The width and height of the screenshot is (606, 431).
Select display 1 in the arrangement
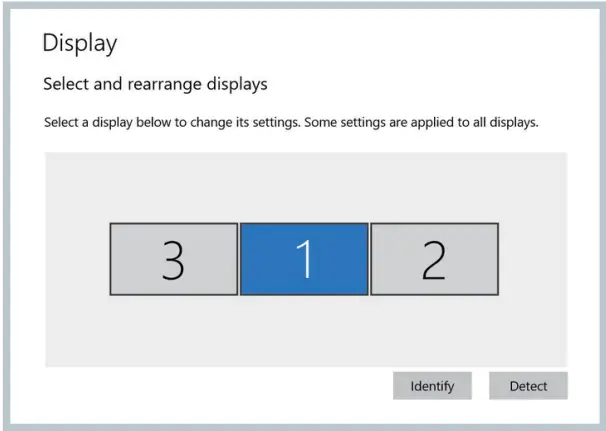pos(304,259)
